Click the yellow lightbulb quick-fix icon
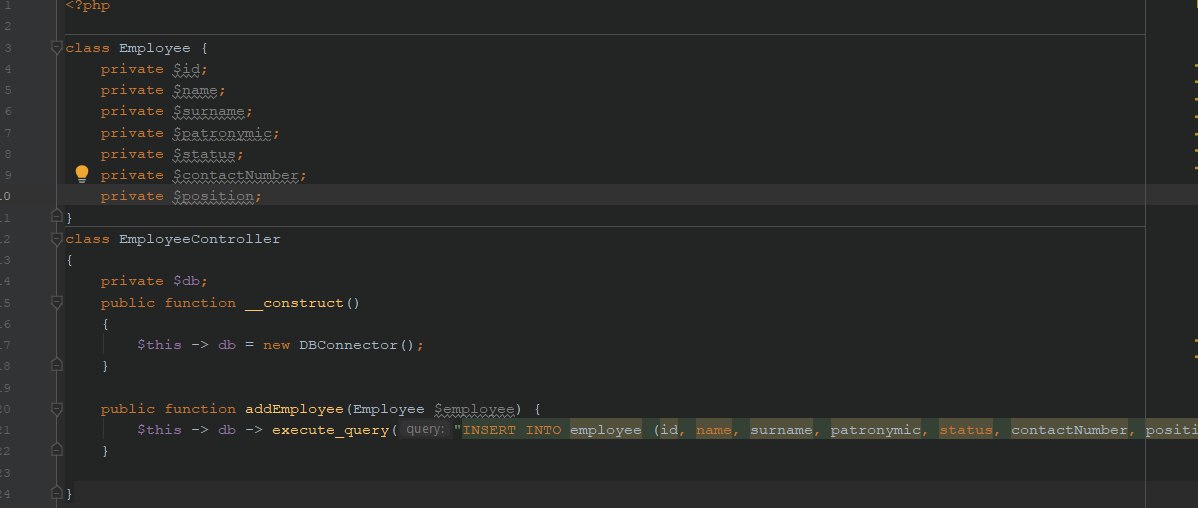 pyautogui.click(x=82, y=174)
